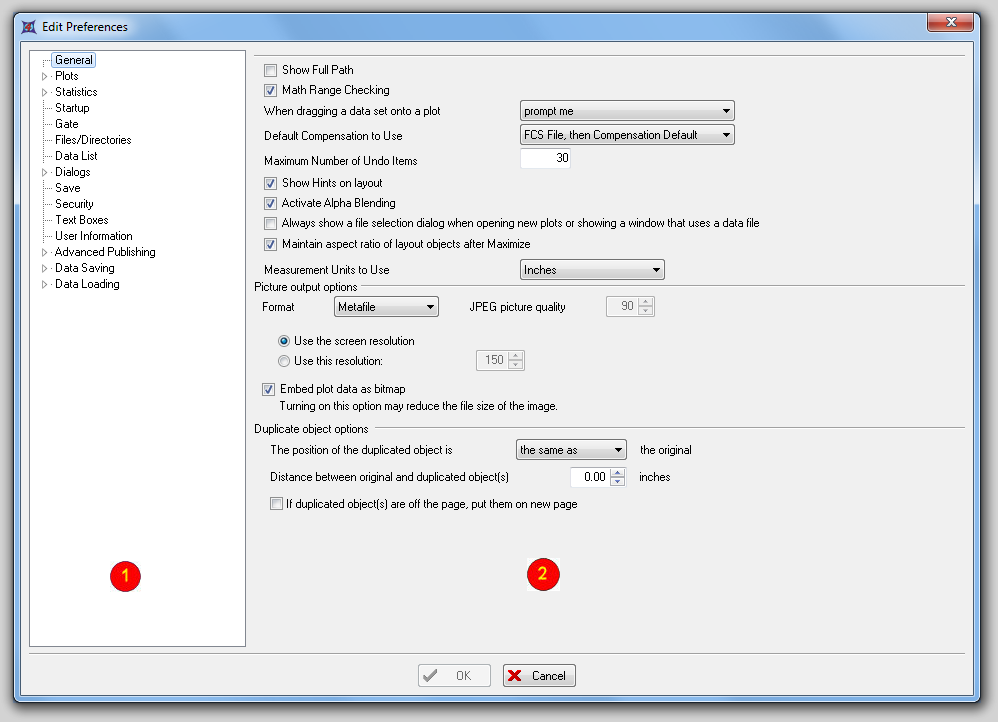Increase duplicate distance with up arrow
This screenshot has width=998, height=722.
click(x=618, y=472)
